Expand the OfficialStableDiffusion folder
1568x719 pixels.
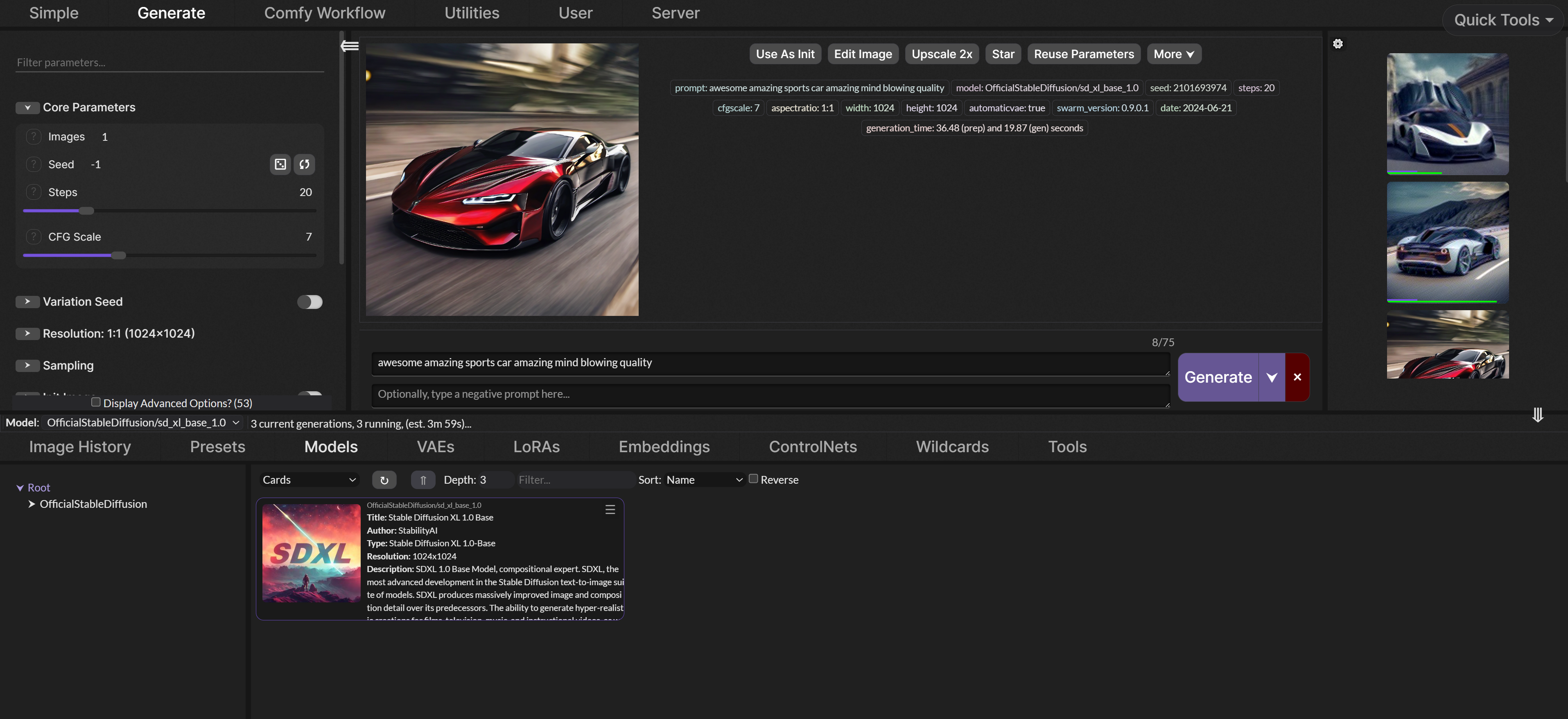point(32,504)
